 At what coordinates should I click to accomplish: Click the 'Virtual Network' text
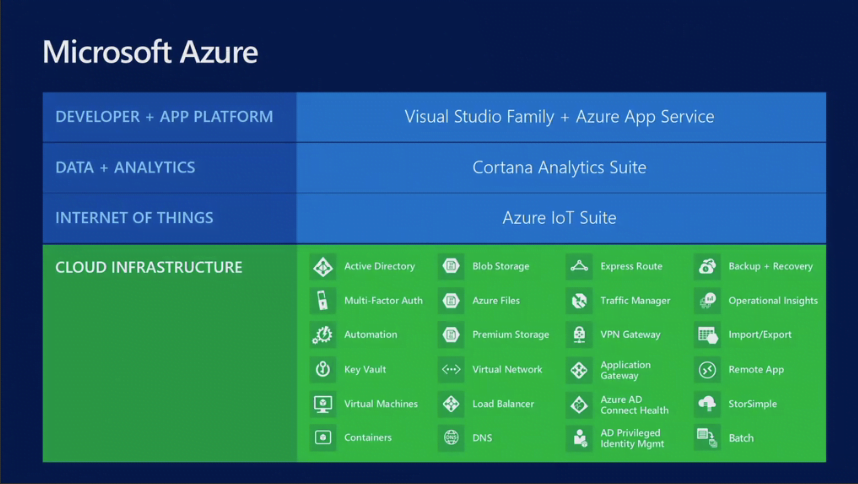(x=507, y=369)
